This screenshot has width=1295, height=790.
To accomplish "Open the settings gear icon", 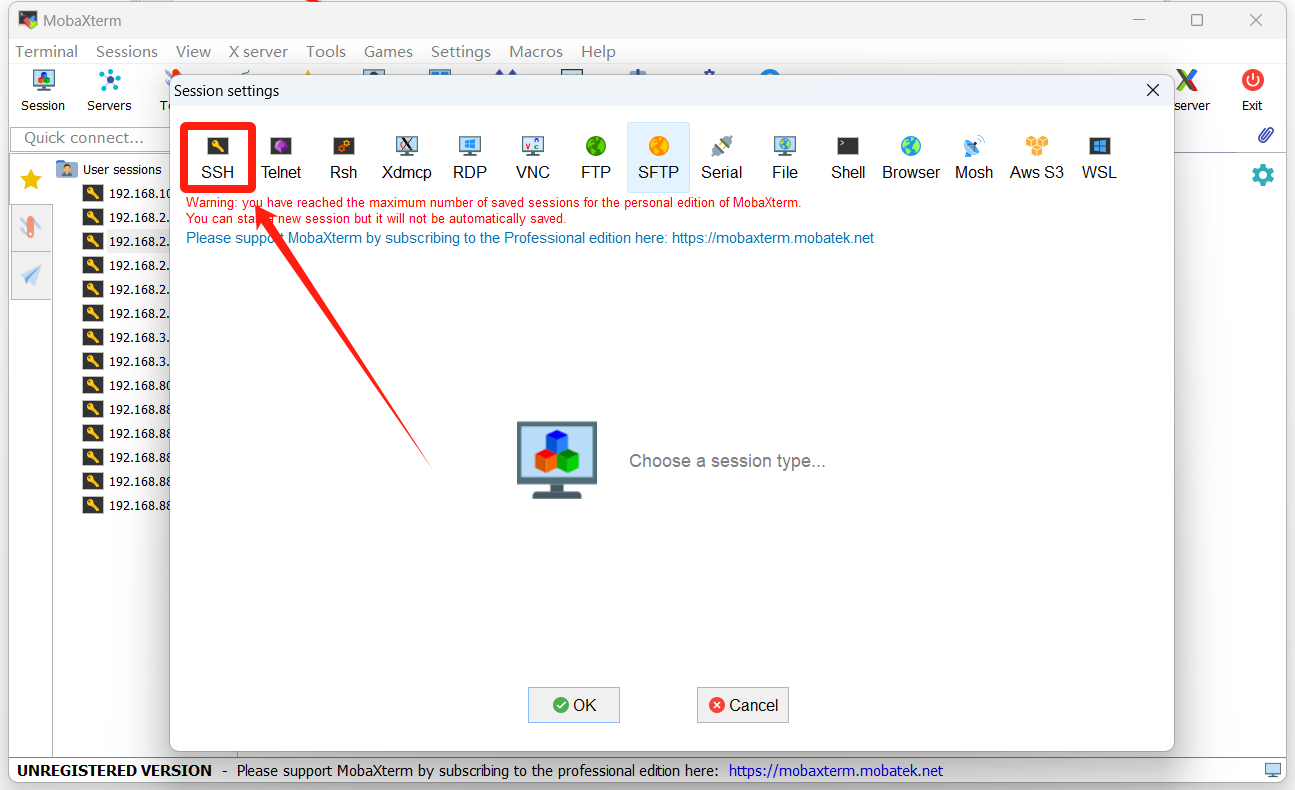I will point(1263,175).
